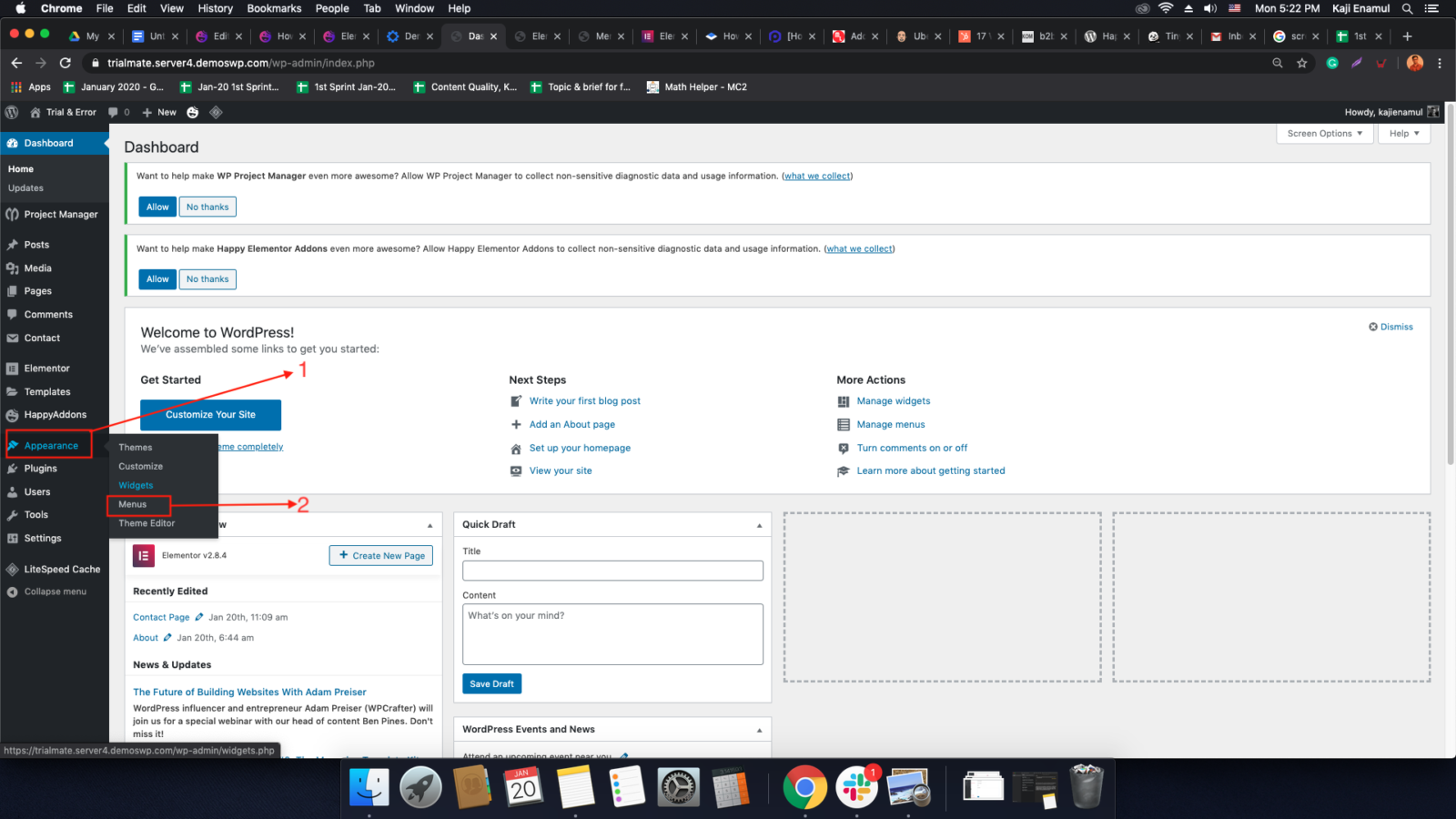Viewport: 1456px width, 819px height.
Task: Click No thanks for Happy Elementor Addons
Action: pyautogui.click(x=207, y=279)
